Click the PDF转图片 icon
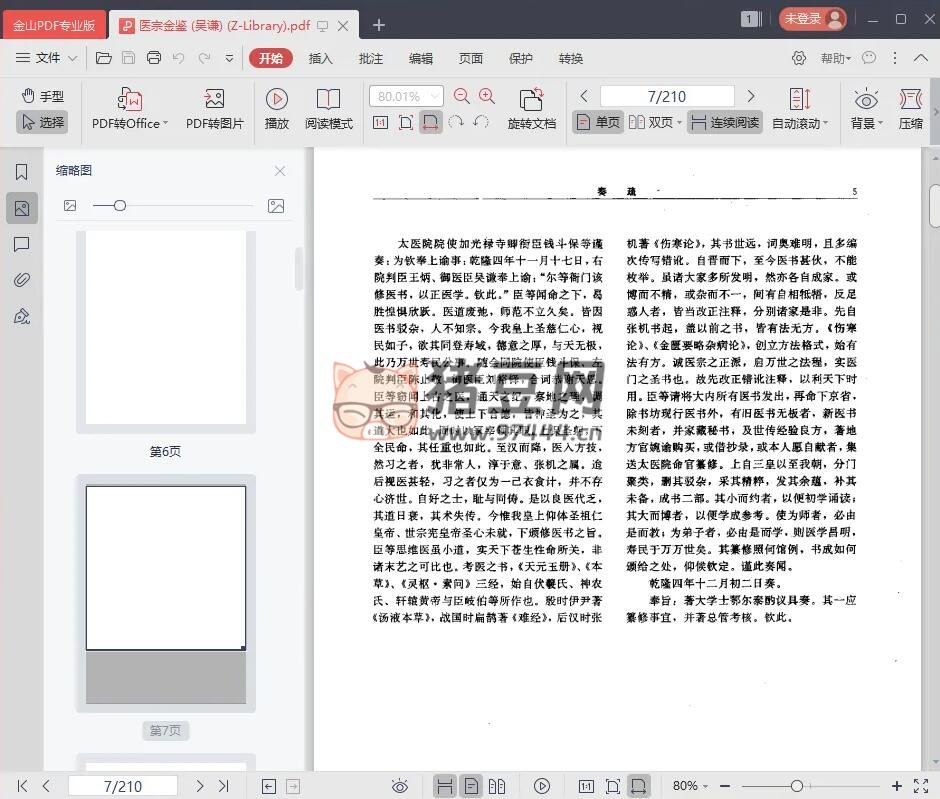Screen dimensions: 940x799 coord(214,100)
